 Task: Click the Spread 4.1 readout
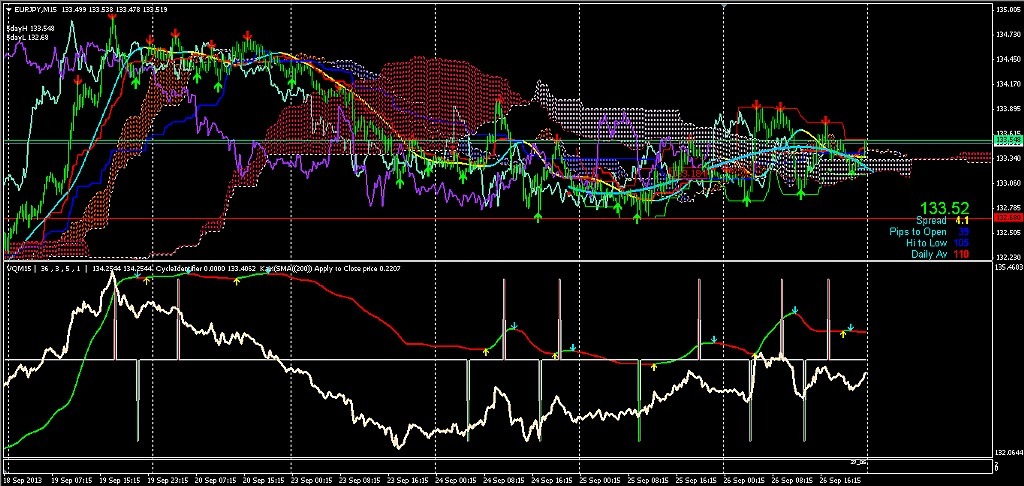pyautogui.click(x=941, y=221)
